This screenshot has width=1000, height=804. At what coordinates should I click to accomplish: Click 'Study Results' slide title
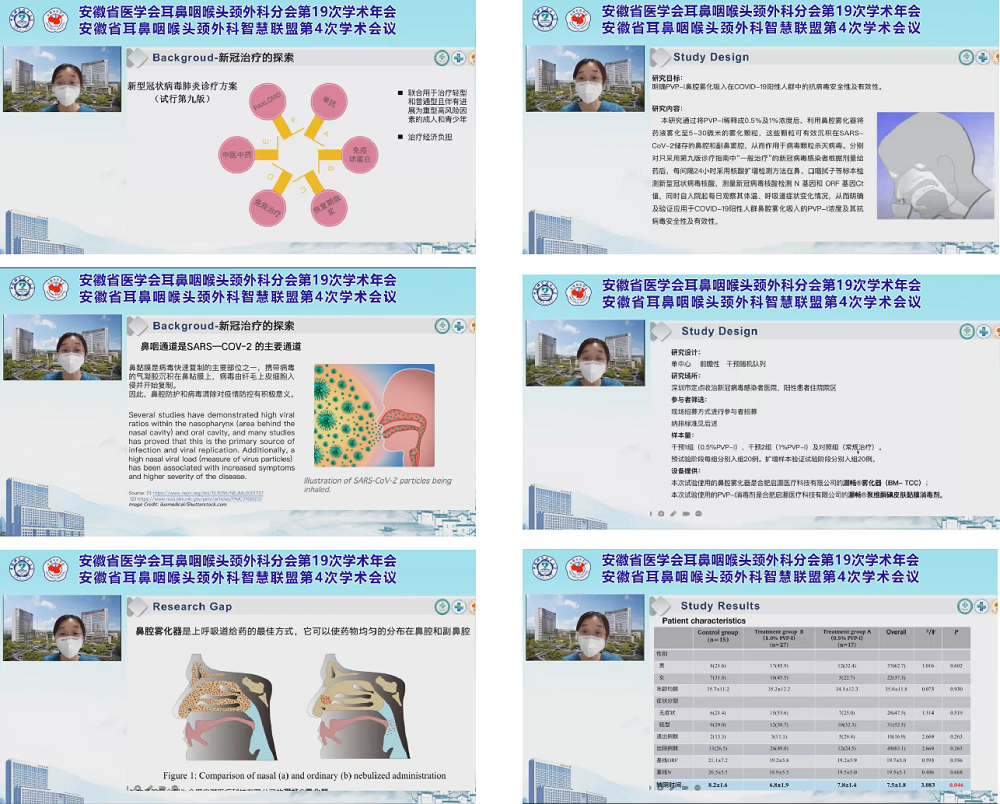[720, 606]
